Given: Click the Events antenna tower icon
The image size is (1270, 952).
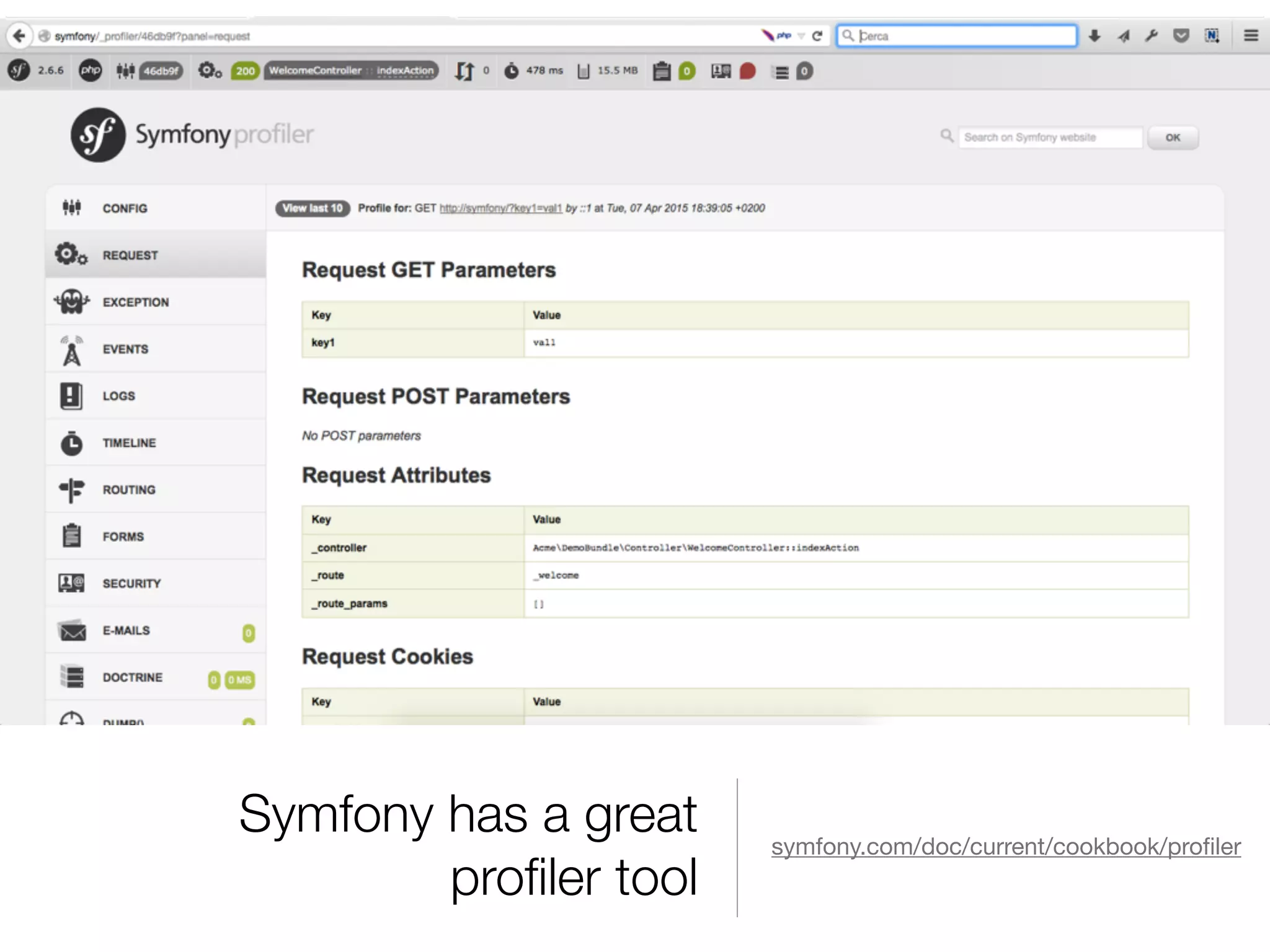Looking at the screenshot, I should pyautogui.click(x=71, y=350).
